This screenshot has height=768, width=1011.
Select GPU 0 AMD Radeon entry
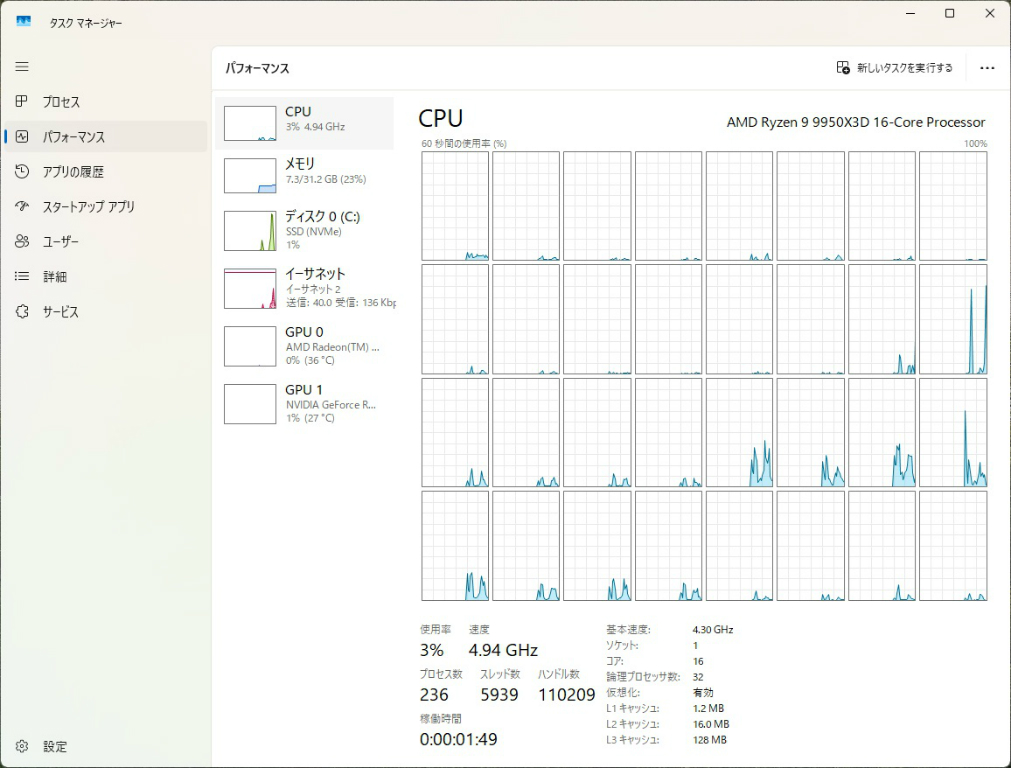coord(305,346)
